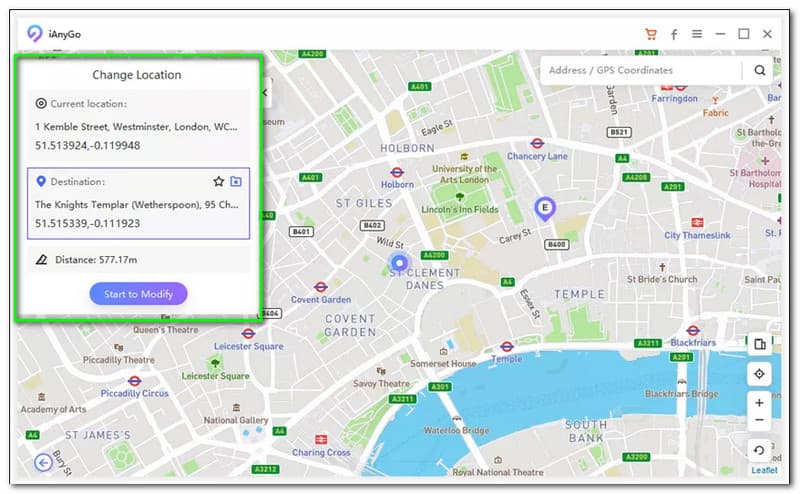Click the St Bride's Church label
Screen dimensions: 800x494
coord(662,279)
